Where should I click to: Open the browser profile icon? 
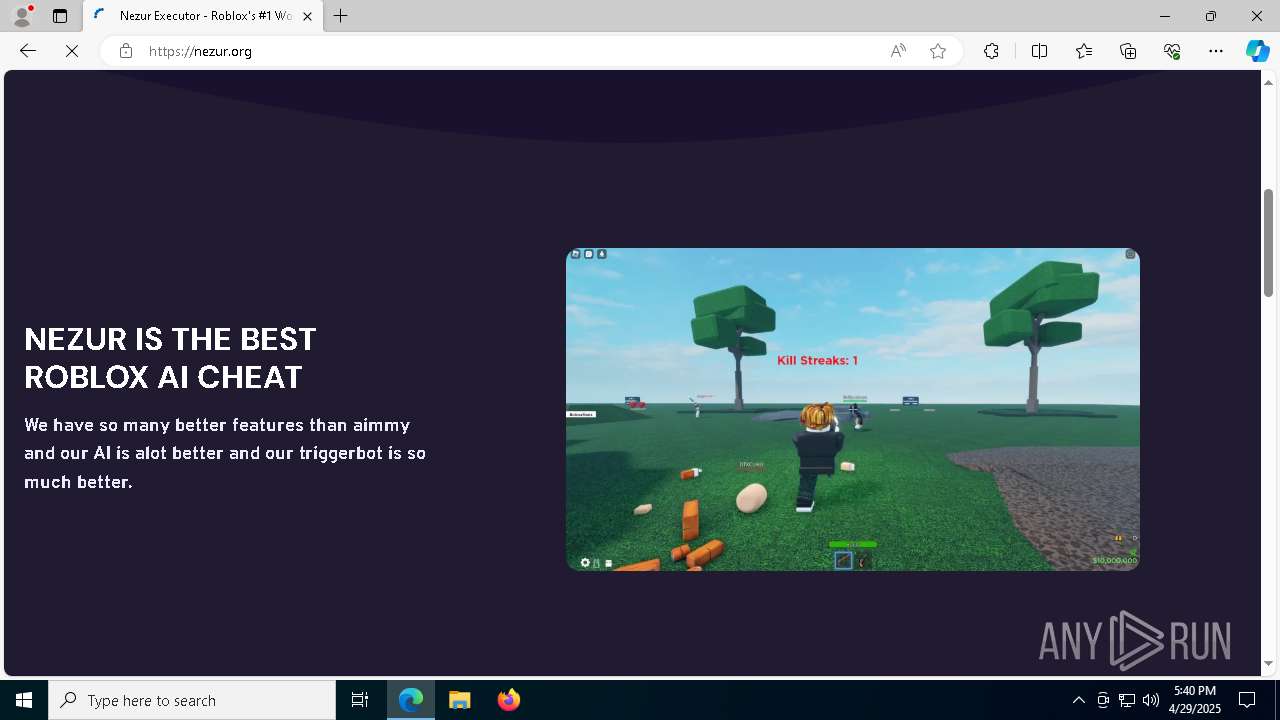[x=22, y=16]
